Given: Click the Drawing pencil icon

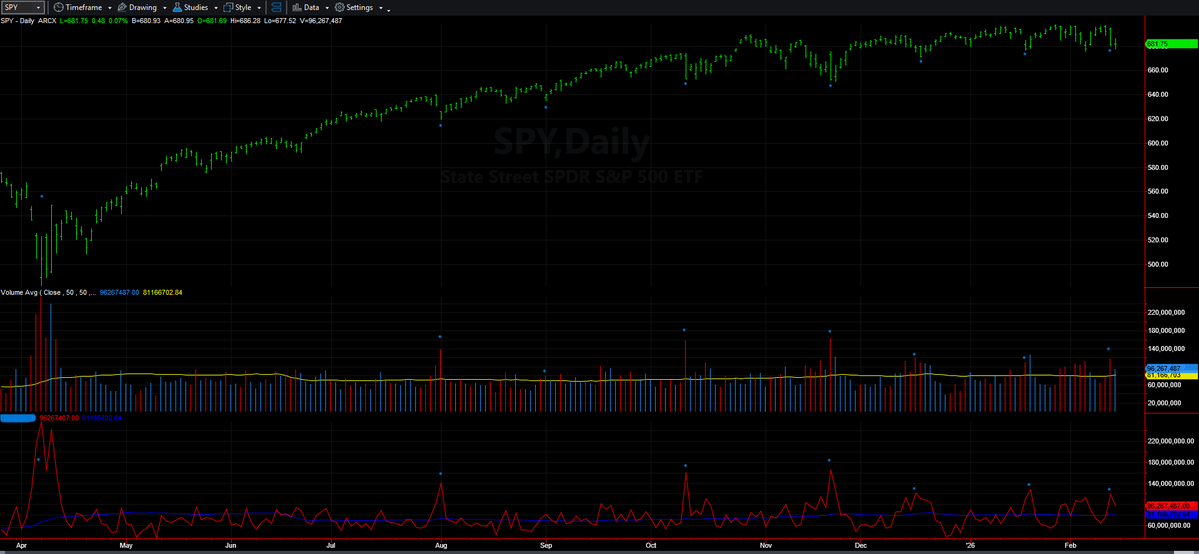Looking at the screenshot, I should pos(122,7).
